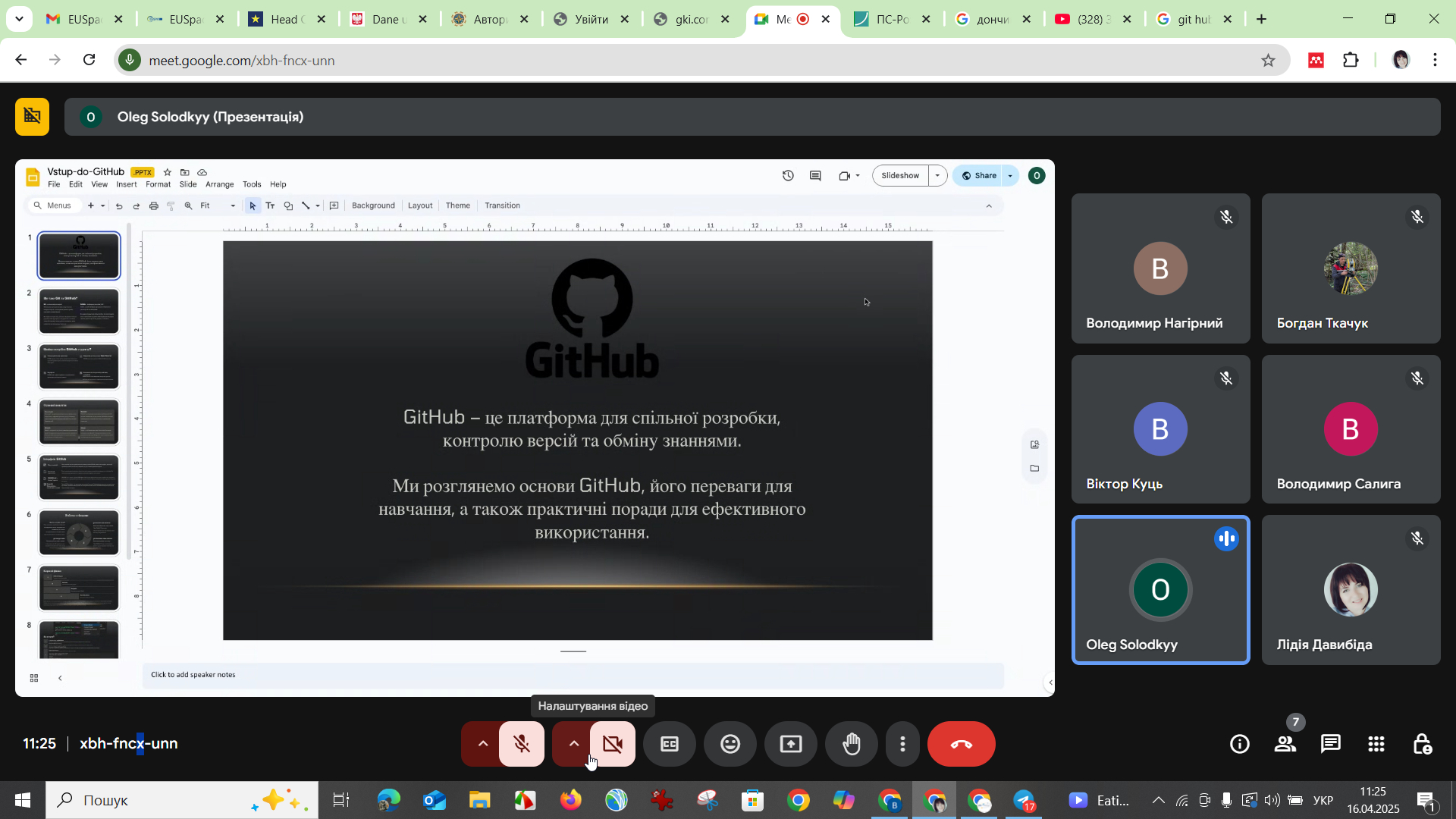
Task: Turn on camera in Meet controls
Action: click(x=613, y=744)
